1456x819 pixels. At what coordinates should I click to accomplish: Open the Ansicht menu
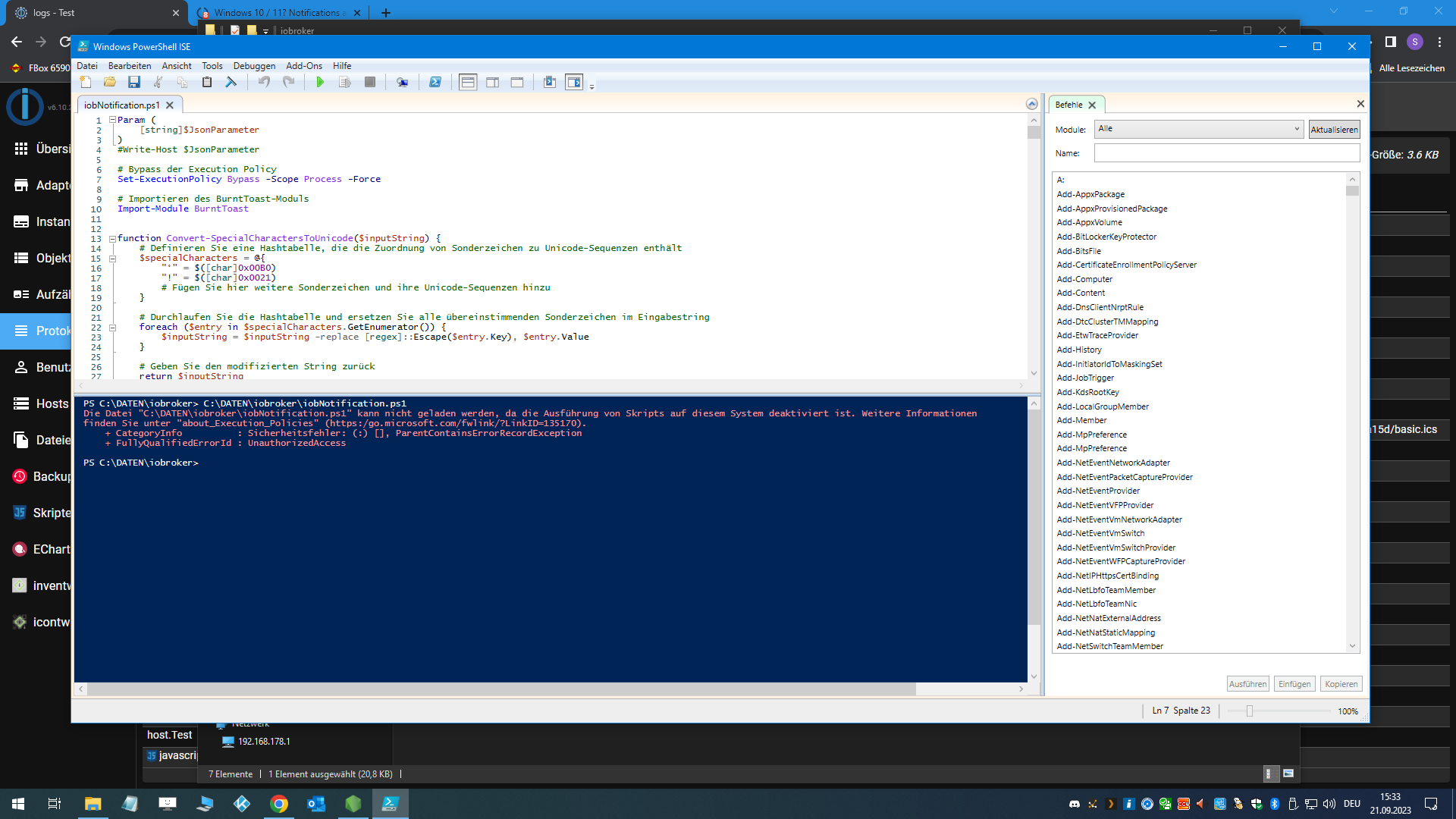pos(177,66)
